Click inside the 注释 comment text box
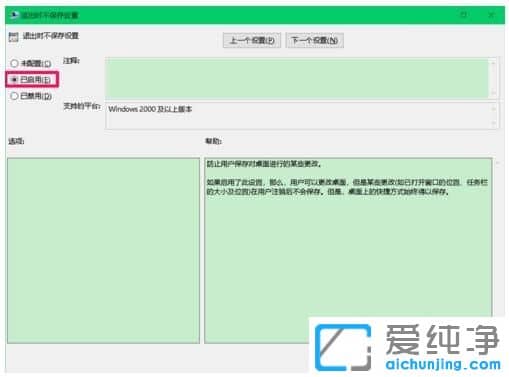Image resolution: width=509 pixels, height=377 pixels. tap(297, 78)
